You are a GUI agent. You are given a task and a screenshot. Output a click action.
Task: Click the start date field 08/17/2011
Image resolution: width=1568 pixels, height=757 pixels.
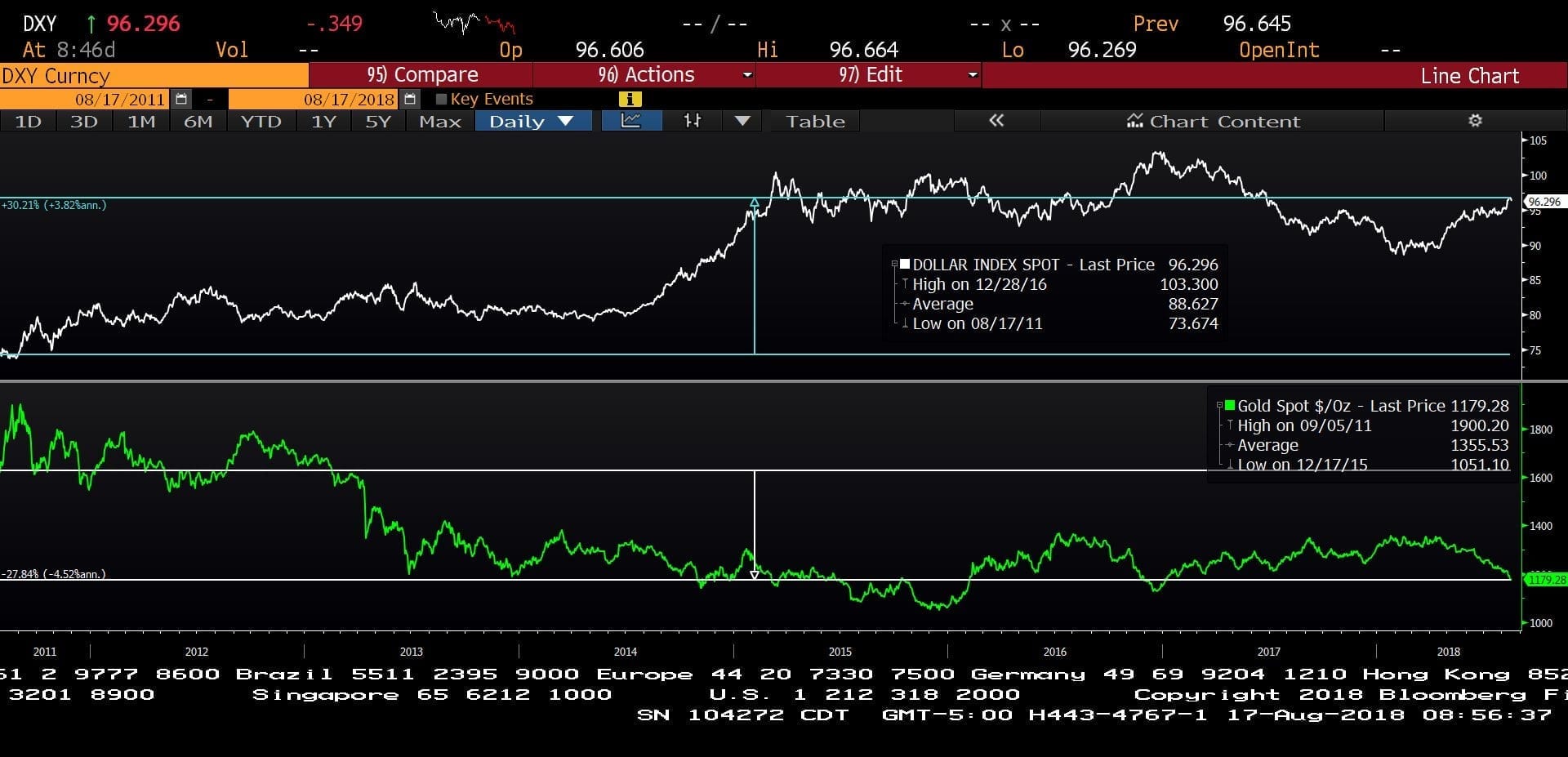click(x=87, y=99)
